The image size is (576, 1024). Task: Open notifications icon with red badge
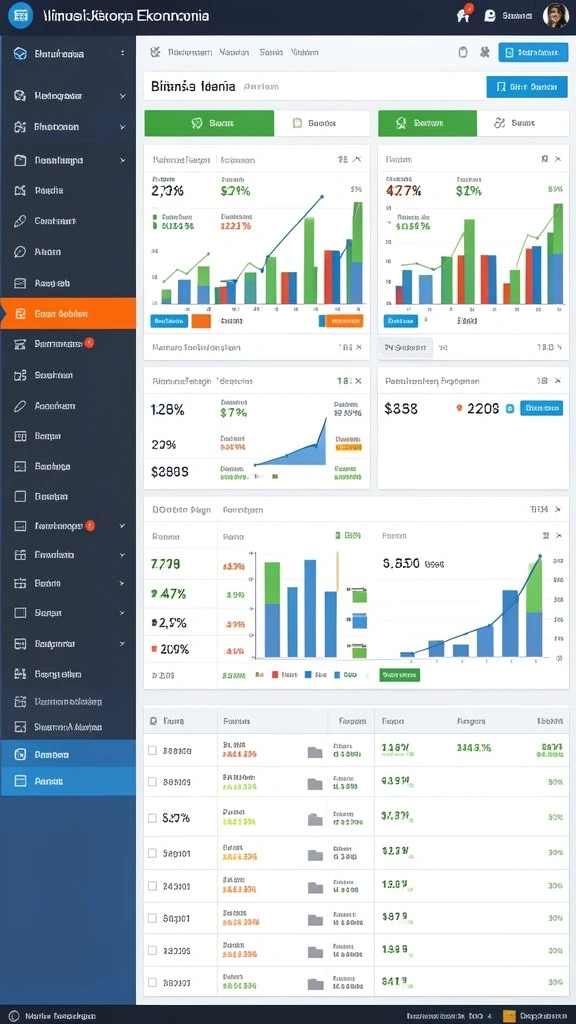point(464,16)
